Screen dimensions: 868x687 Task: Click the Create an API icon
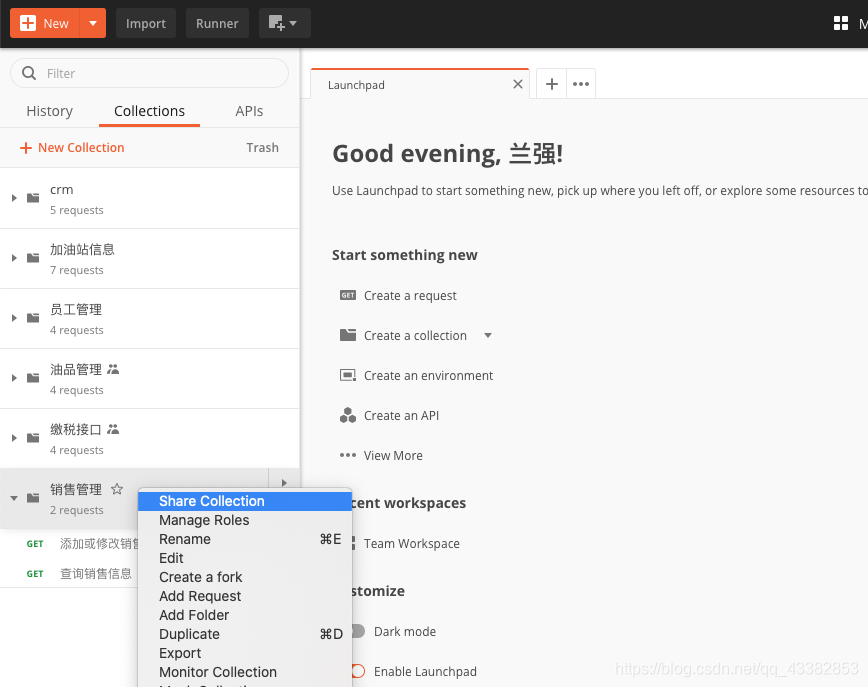tap(348, 415)
